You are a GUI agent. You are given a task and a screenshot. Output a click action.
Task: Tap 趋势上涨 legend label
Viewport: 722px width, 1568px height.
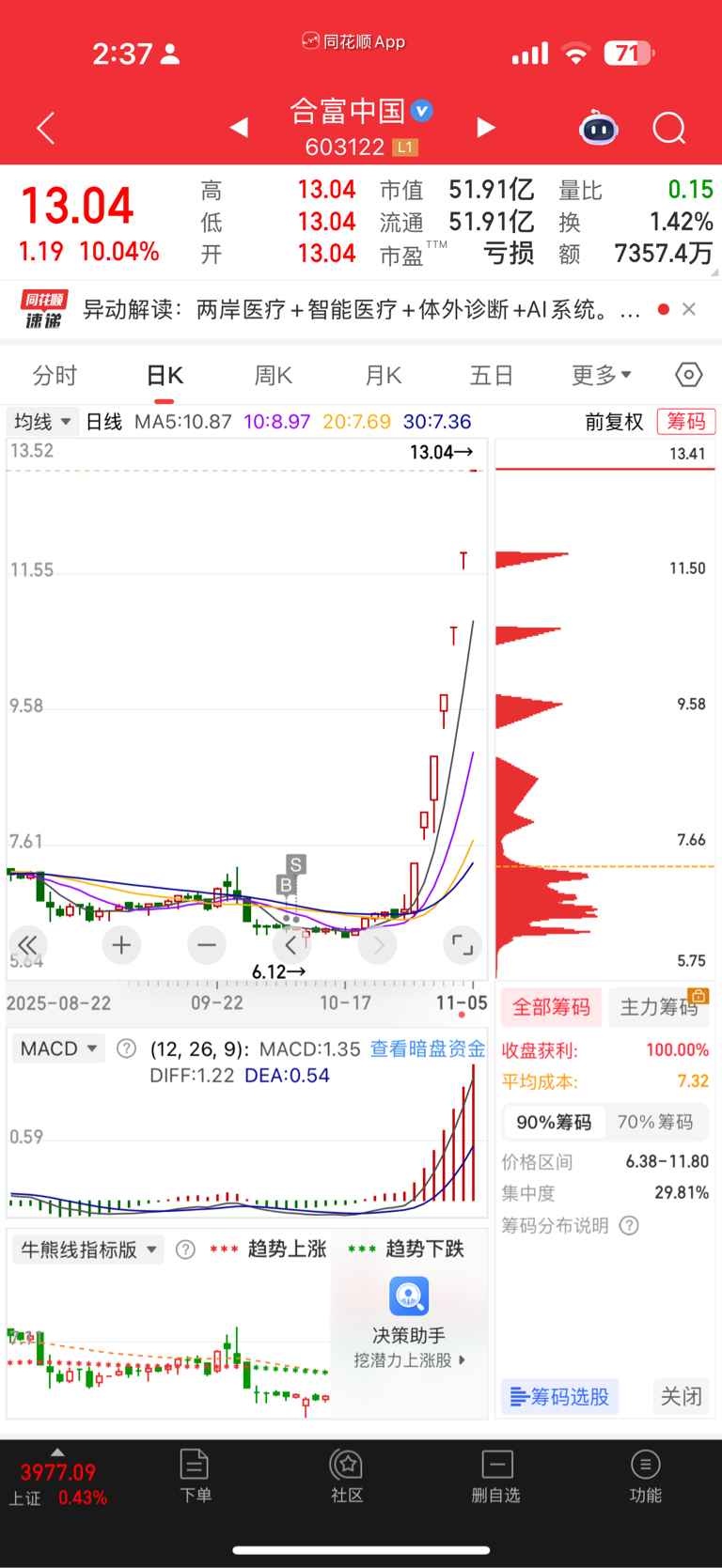click(x=287, y=1250)
